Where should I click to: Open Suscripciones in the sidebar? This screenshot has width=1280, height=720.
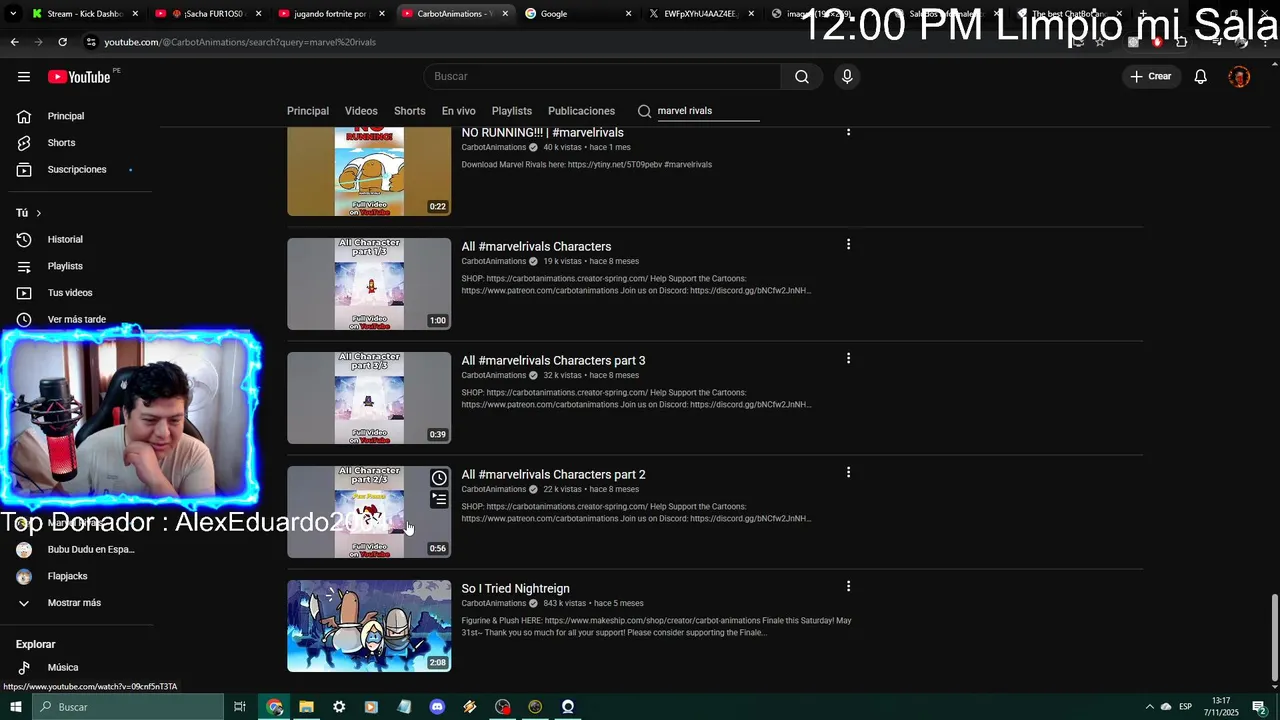tap(77, 170)
